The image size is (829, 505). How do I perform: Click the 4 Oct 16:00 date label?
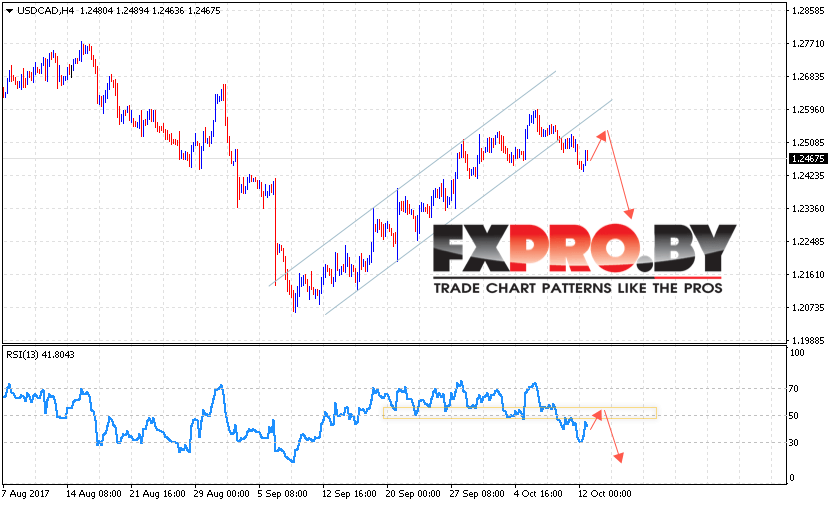tap(539, 493)
